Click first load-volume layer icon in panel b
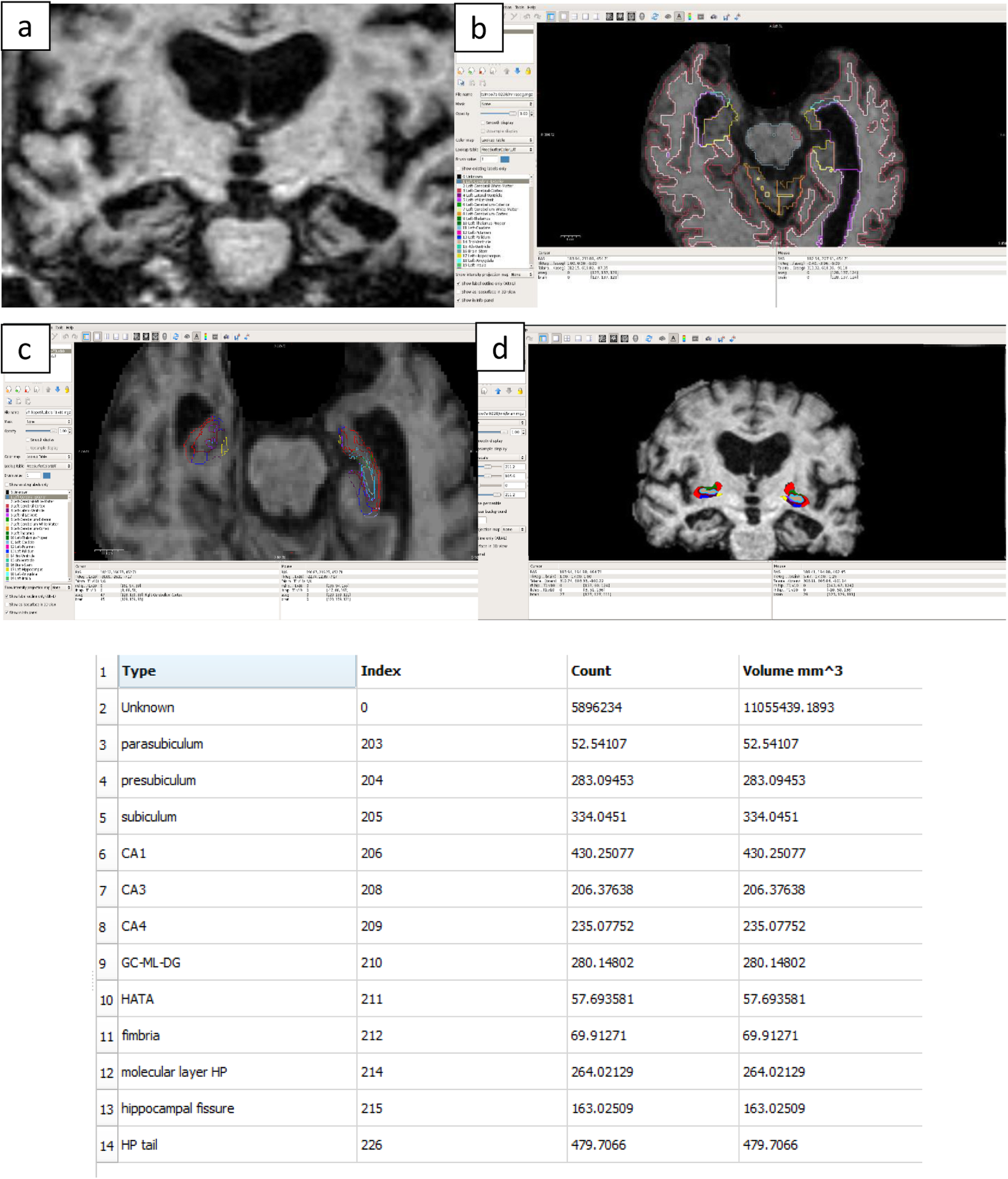1008x1179 pixels. tap(461, 71)
